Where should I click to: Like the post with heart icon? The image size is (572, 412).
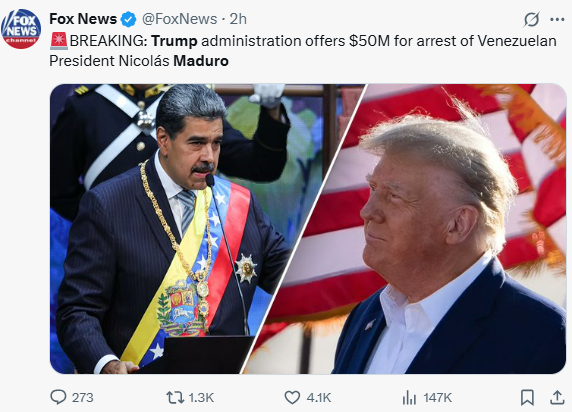(292, 397)
